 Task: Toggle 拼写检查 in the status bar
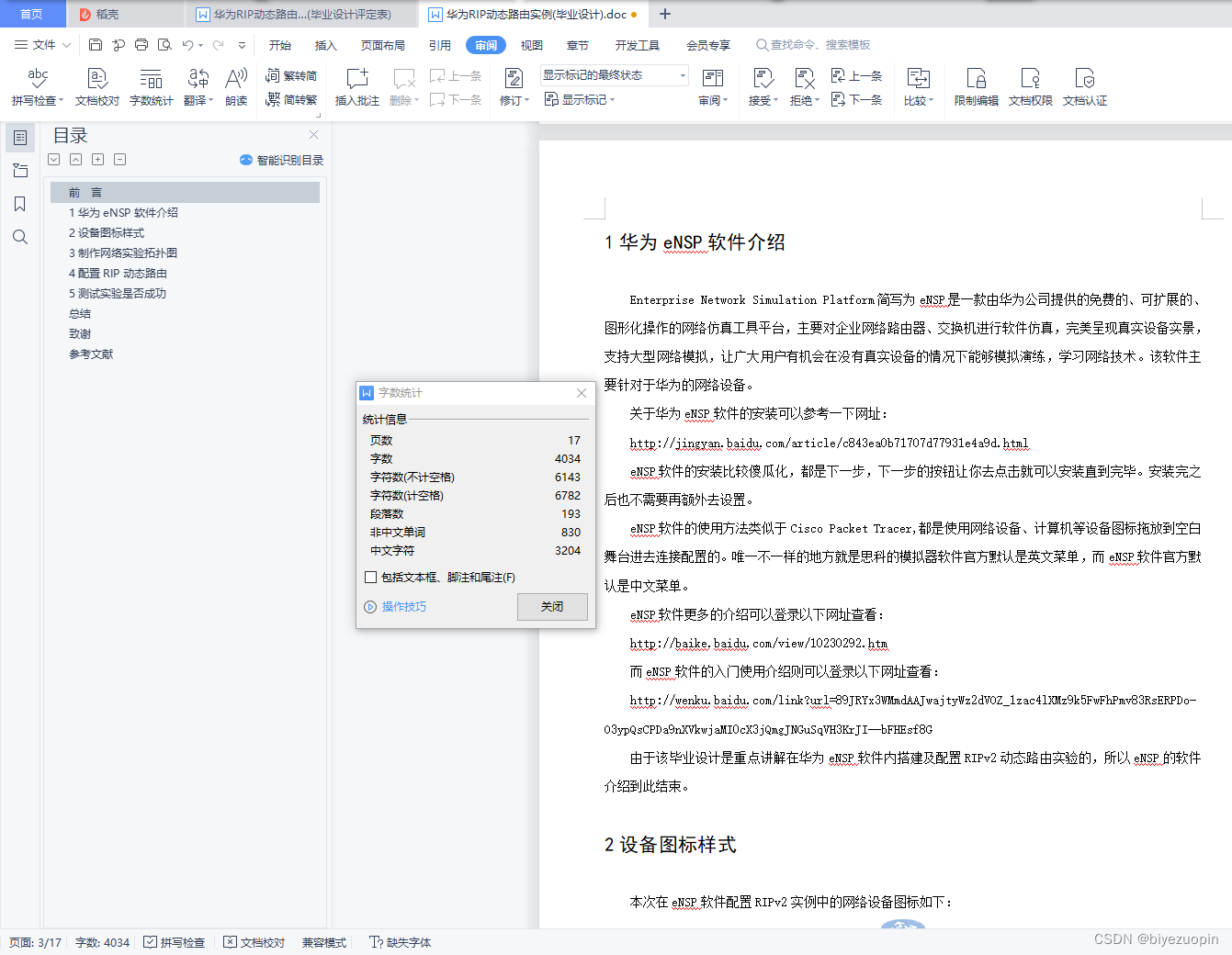point(175,942)
